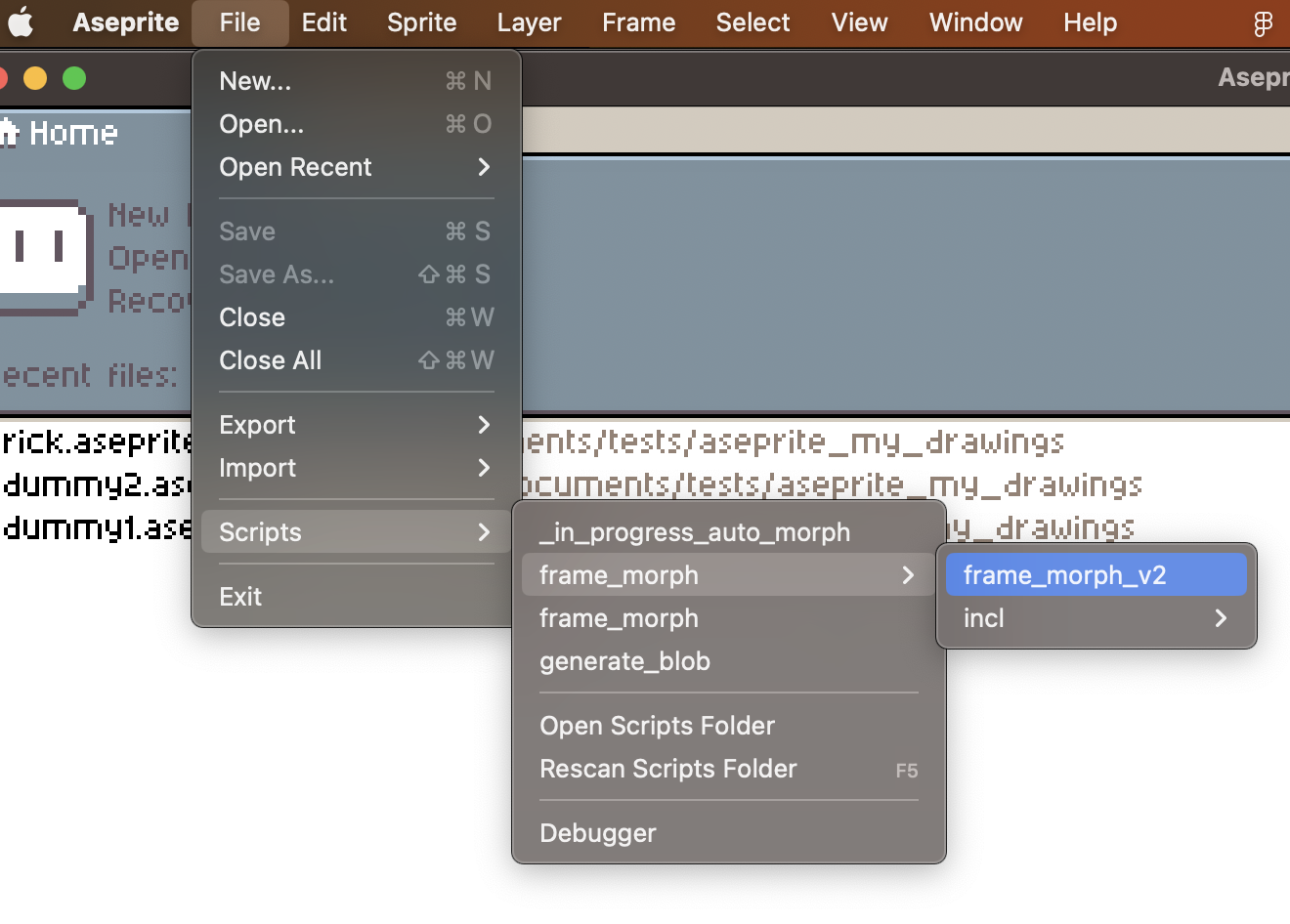Open the script Debugger
The height and width of the screenshot is (924, 1290).
[597, 832]
